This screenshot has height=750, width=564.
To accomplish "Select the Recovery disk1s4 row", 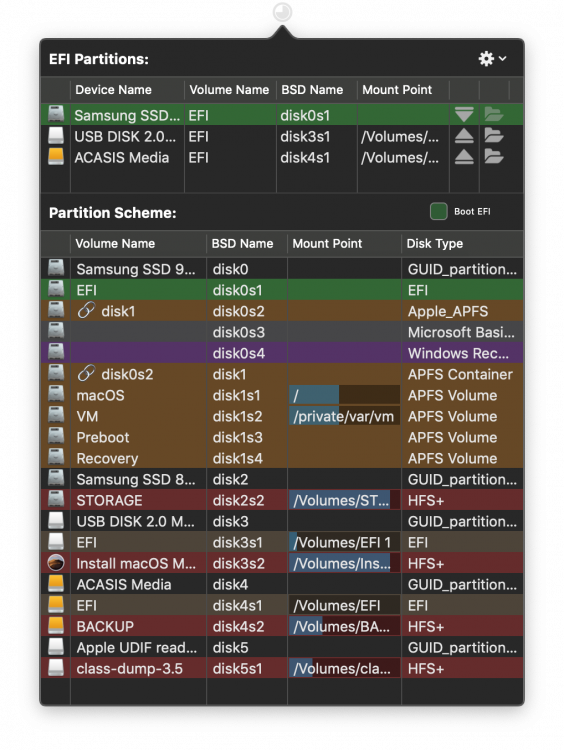I will pos(282,458).
